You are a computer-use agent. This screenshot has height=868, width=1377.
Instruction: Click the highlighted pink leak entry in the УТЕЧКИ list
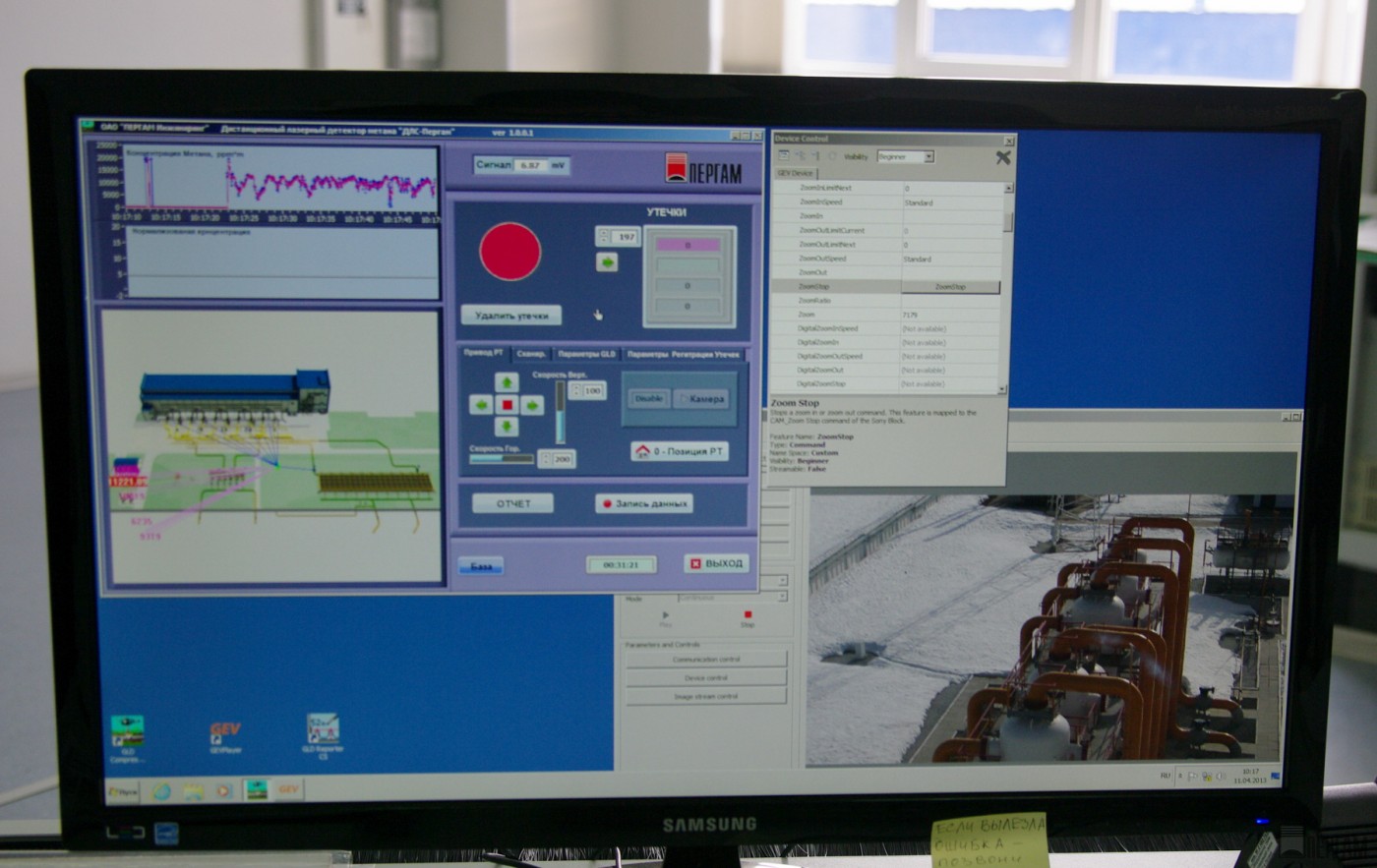click(x=688, y=245)
